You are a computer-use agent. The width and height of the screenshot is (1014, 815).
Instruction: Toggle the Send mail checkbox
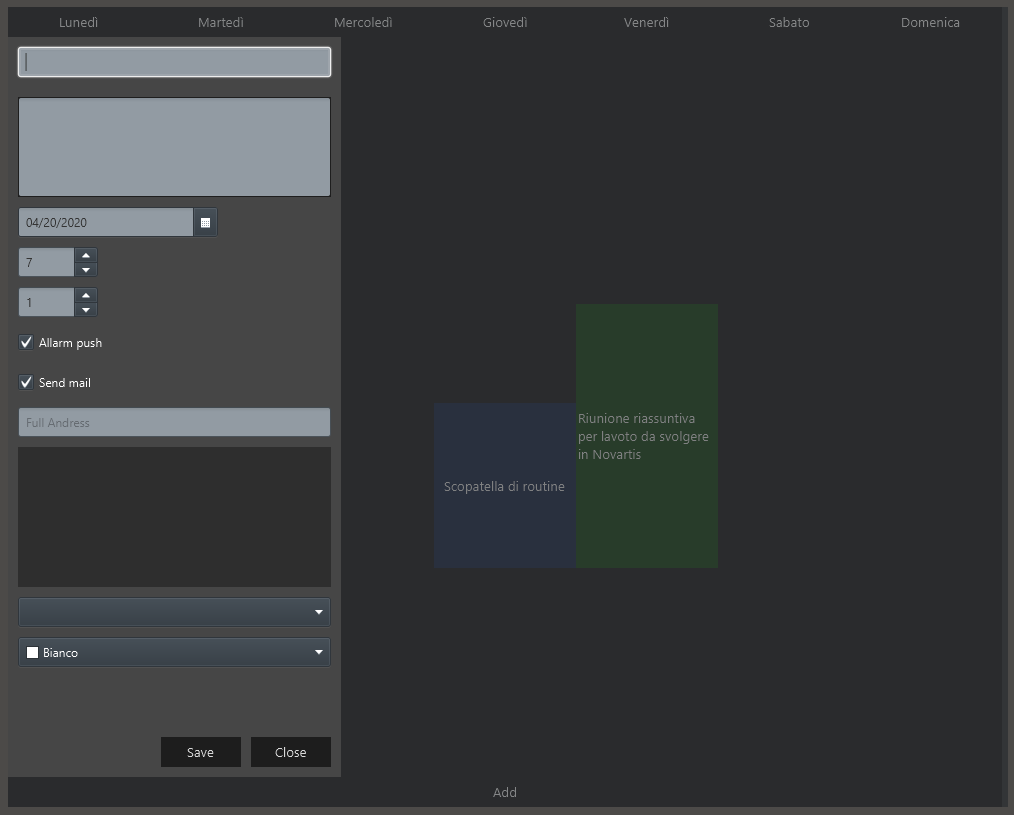tap(26, 382)
